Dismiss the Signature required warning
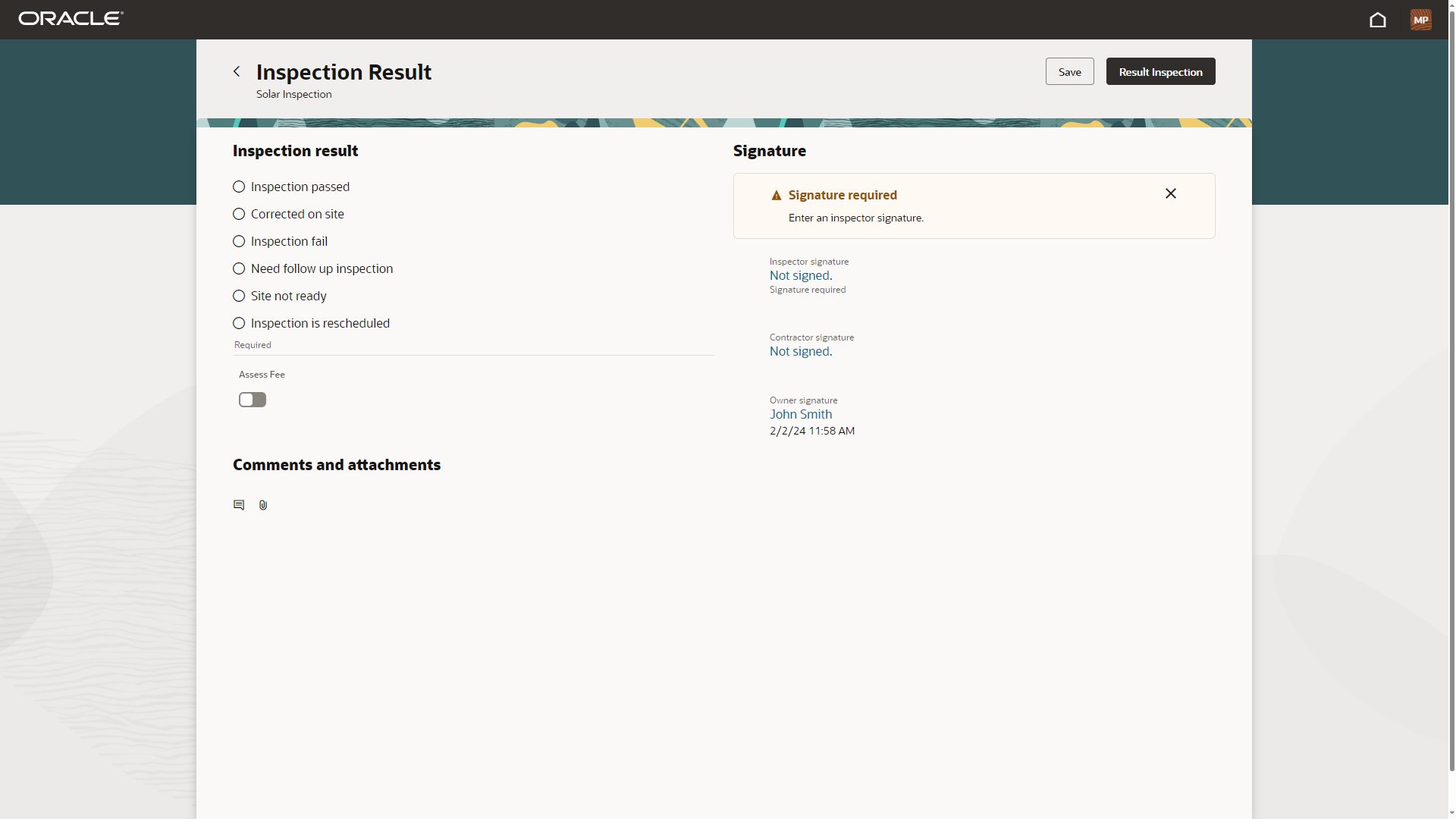 coord(1170,193)
